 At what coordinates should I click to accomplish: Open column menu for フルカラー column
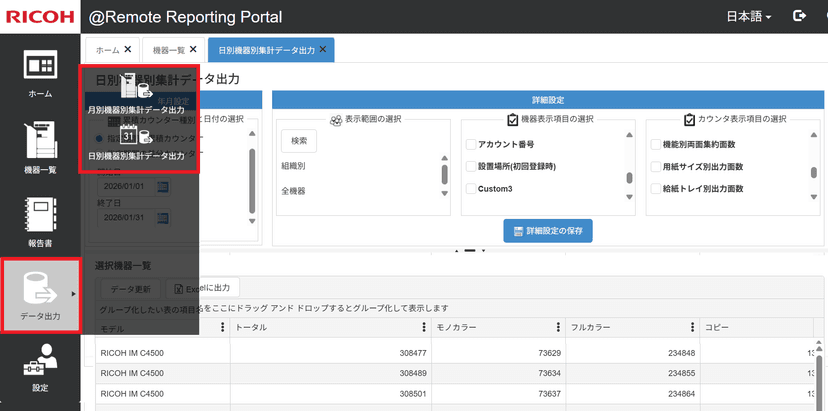[x=692, y=328]
